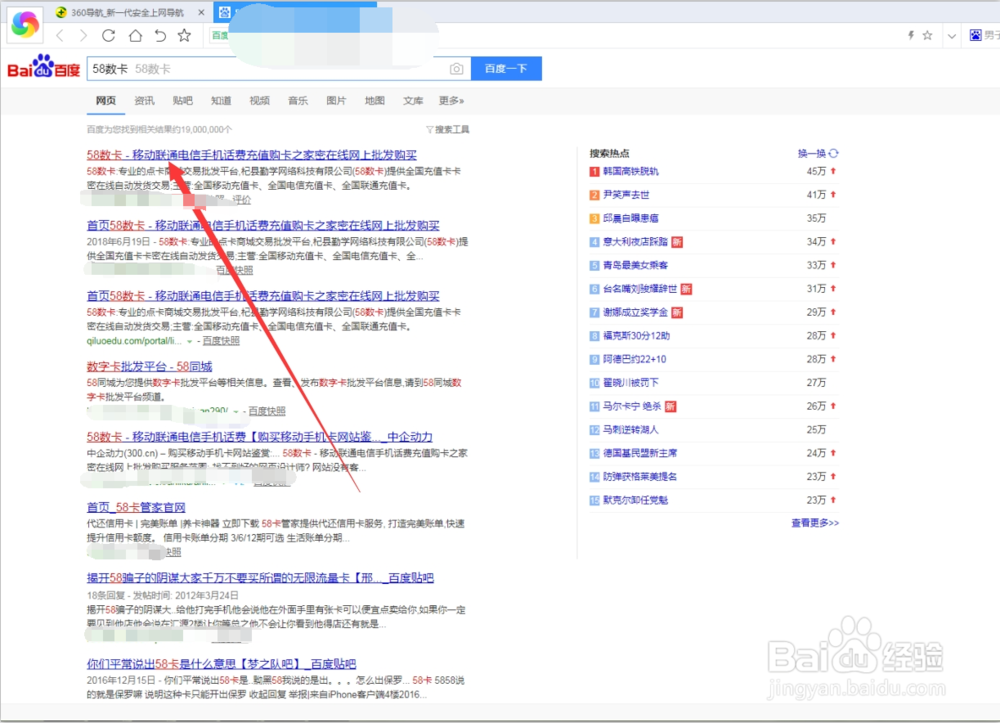The image size is (1000, 723).
Task: Go to browser home page icon
Action: (x=135, y=36)
